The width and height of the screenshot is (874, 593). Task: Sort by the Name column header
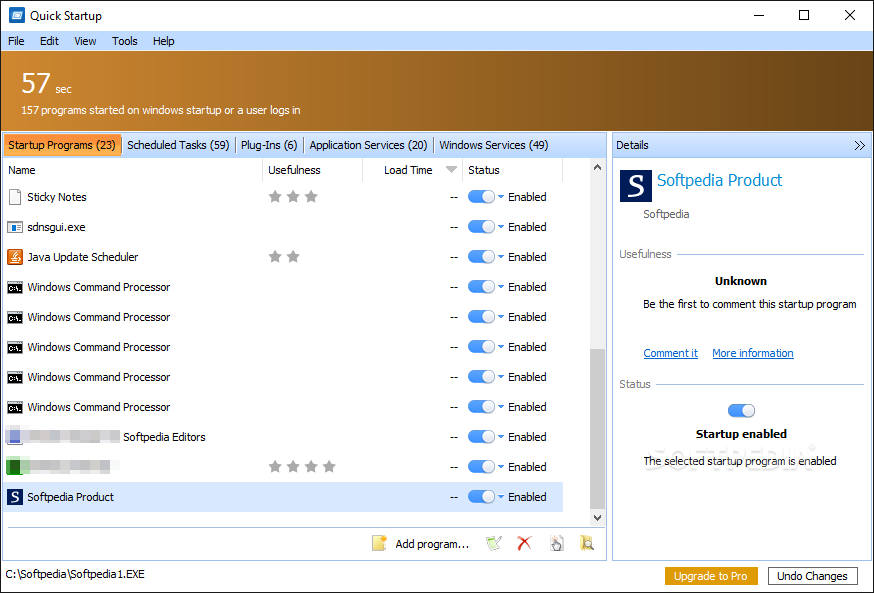click(133, 170)
